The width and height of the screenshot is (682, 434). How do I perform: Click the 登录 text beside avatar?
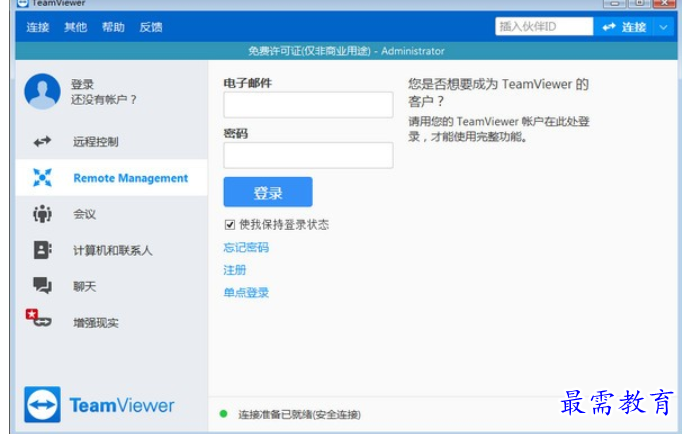82,84
